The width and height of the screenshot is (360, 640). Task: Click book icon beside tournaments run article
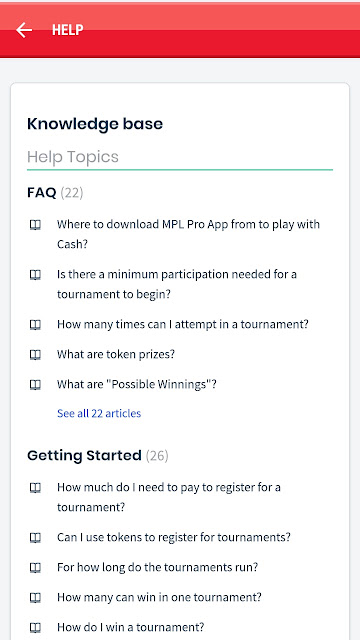coord(36,568)
